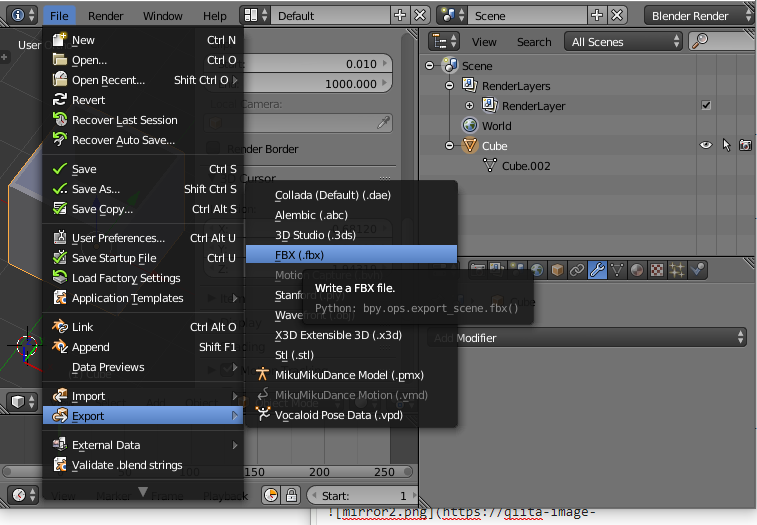
Task: Click the timeline Start frame field
Action: pyautogui.click(x=363, y=496)
